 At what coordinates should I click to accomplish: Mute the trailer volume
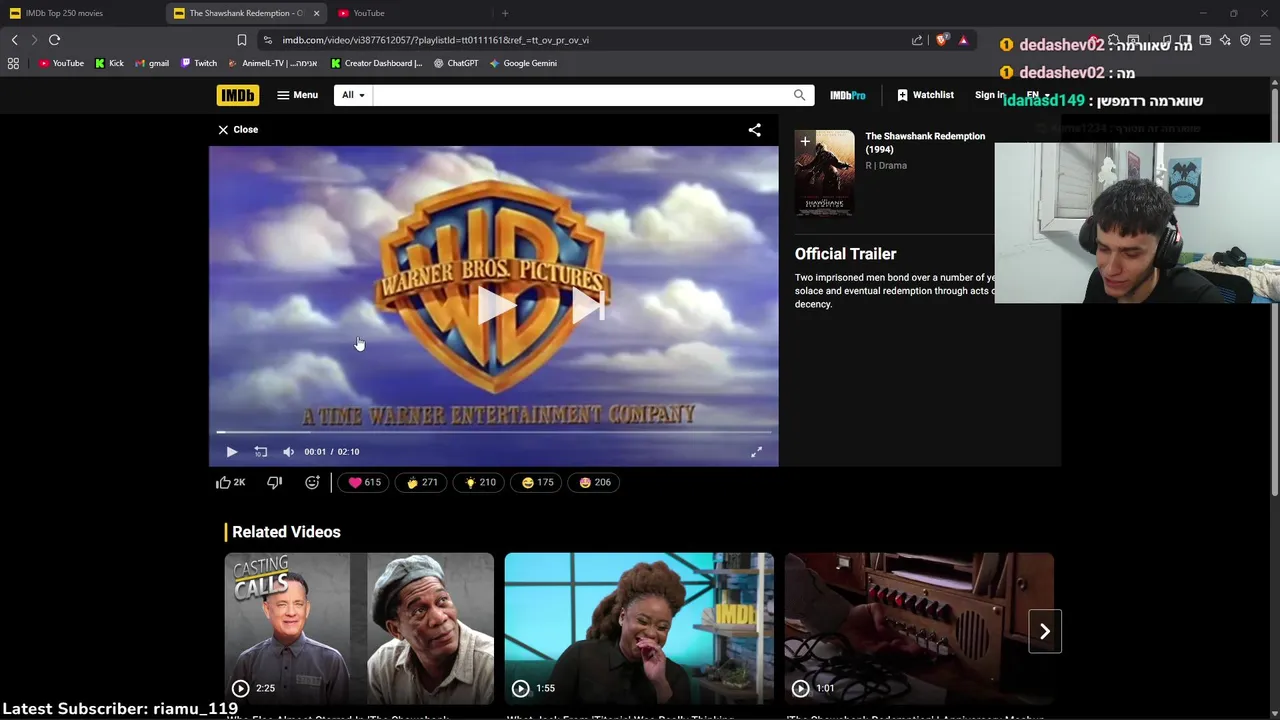pyautogui.click(x=288, y=452)
